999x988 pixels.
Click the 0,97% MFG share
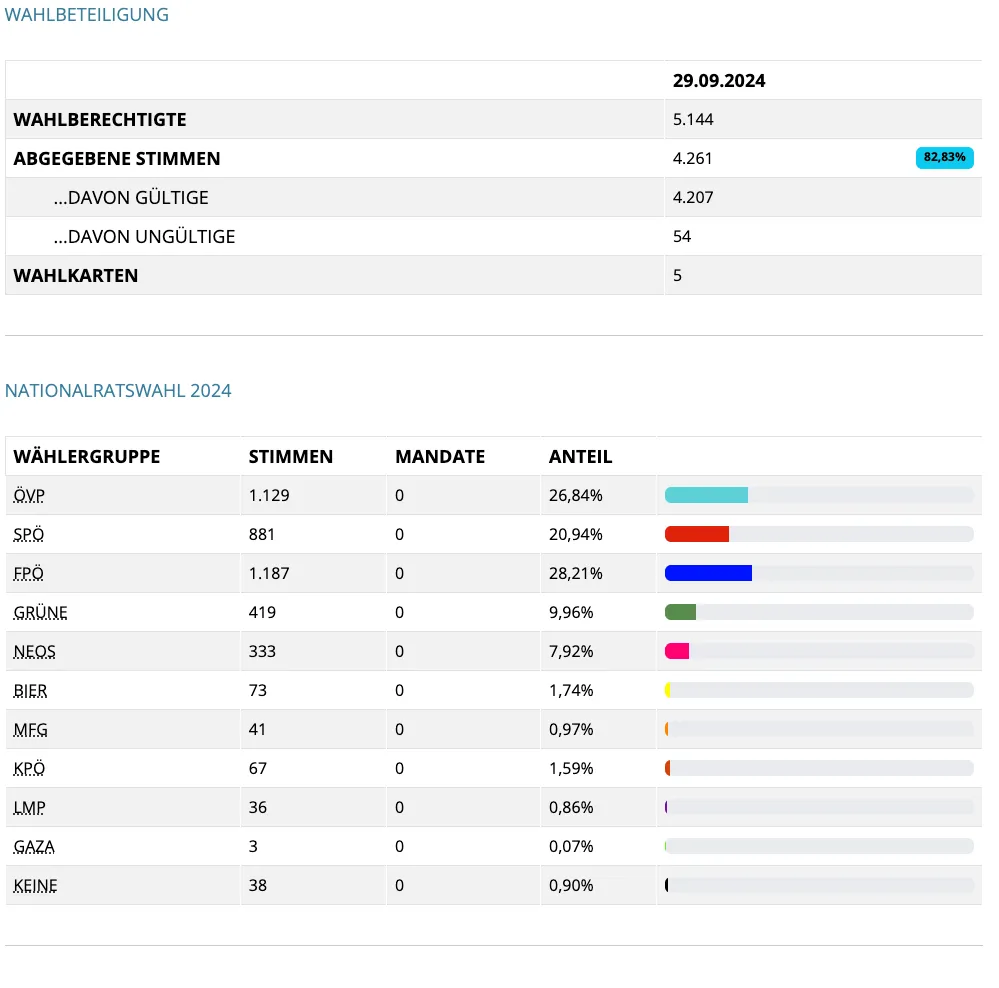(571, 729)
